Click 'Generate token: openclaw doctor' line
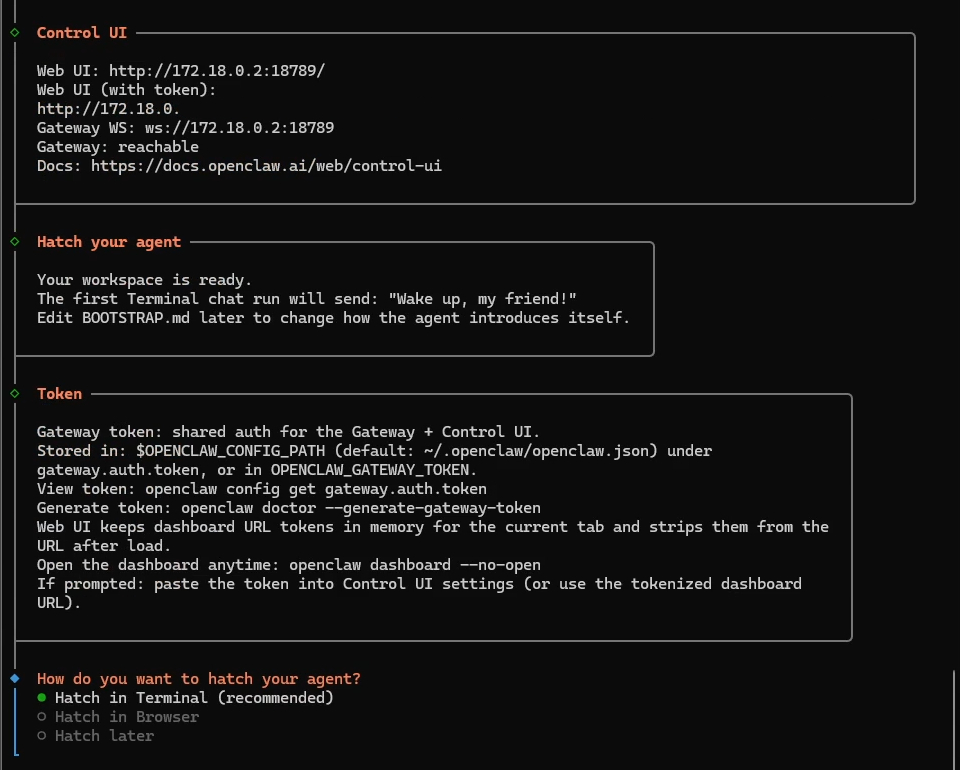 click(x=289, y=507)
